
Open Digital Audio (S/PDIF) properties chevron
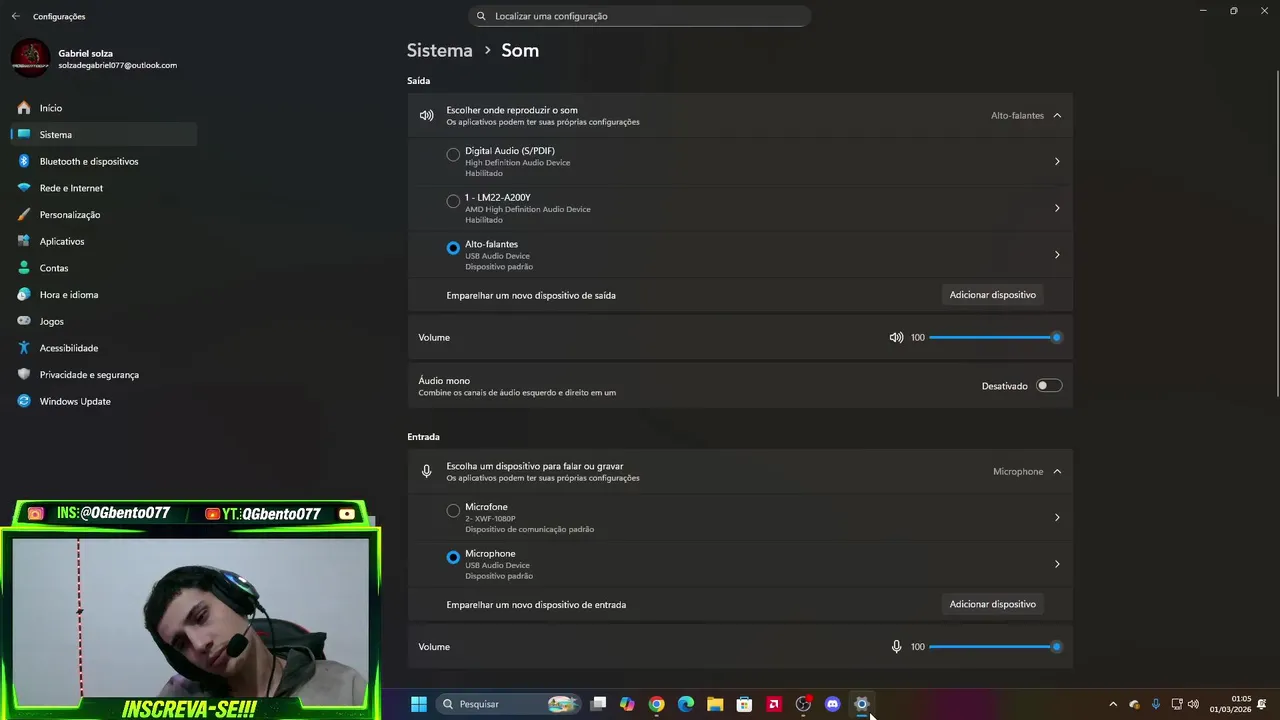tap(1057, 162)
